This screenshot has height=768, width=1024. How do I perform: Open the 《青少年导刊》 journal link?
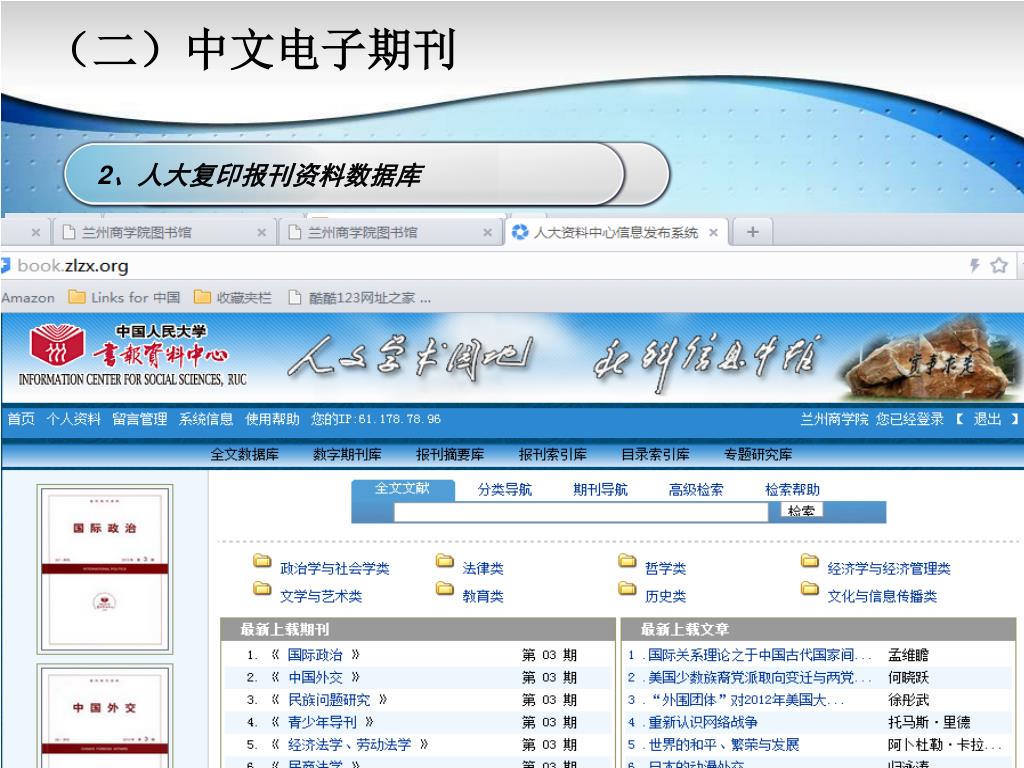tap(323, 722)
